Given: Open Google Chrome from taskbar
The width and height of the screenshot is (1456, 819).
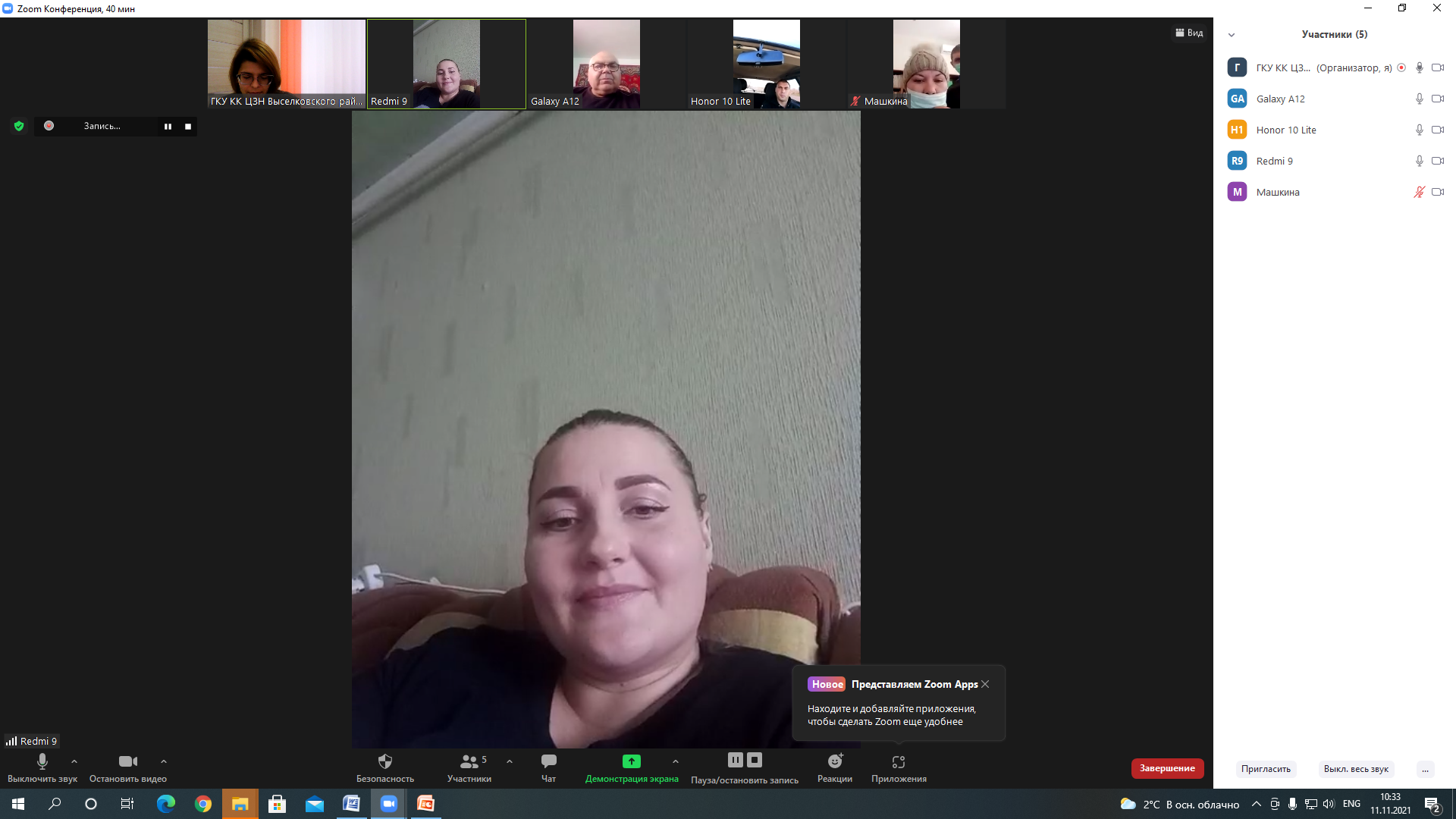Looking at the screenshot, I should click(x=202, y=804).
